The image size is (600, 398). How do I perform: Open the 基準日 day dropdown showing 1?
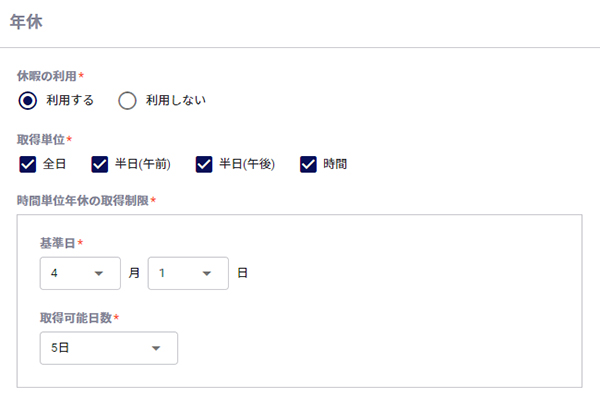pyautogui.click(x=188, y=273)
